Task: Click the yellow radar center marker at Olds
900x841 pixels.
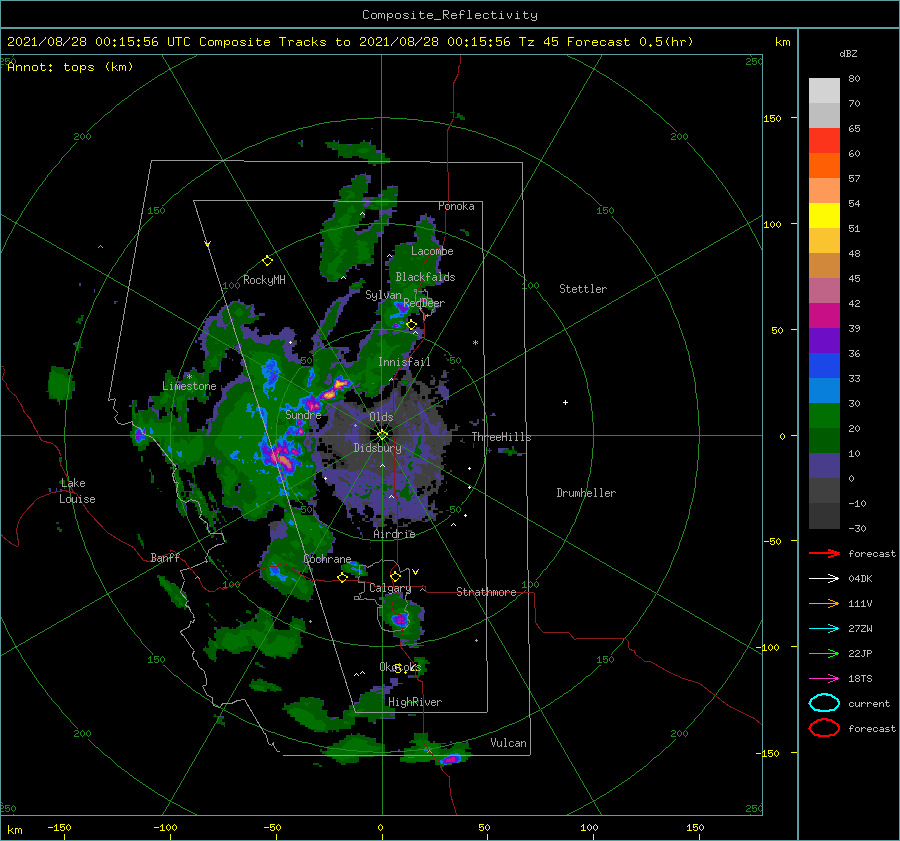Action: [x=382, y=435]
